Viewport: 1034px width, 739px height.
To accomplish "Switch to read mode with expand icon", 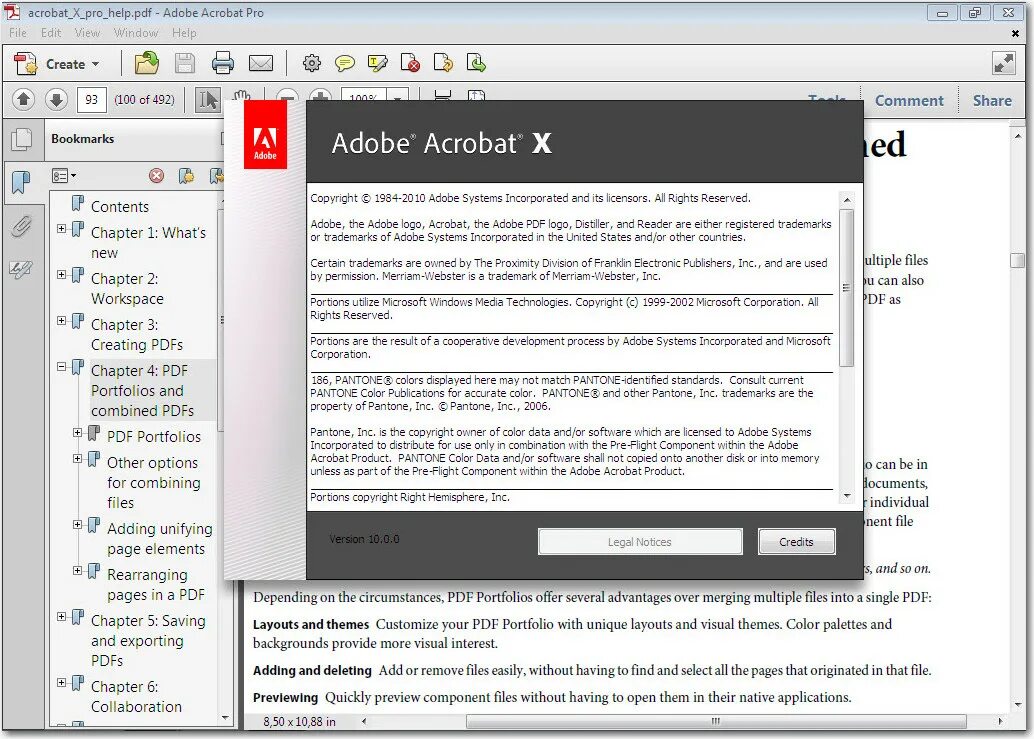I will coord(1004,63).
